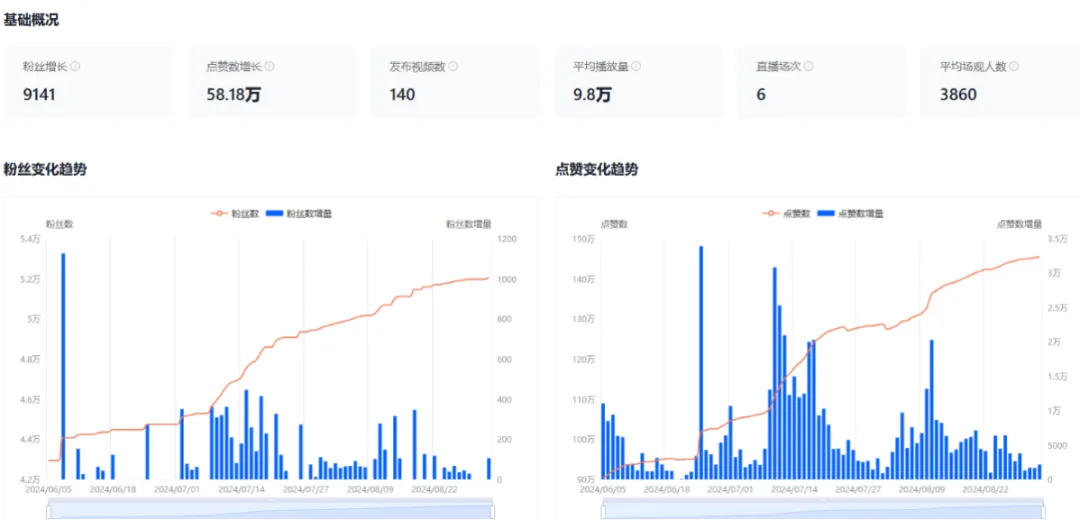The height and width of the screenshot is (520, 1080).
Task: Click the 直播场次 stat card label
Action: pyautogui.click(x=779, y=67)
